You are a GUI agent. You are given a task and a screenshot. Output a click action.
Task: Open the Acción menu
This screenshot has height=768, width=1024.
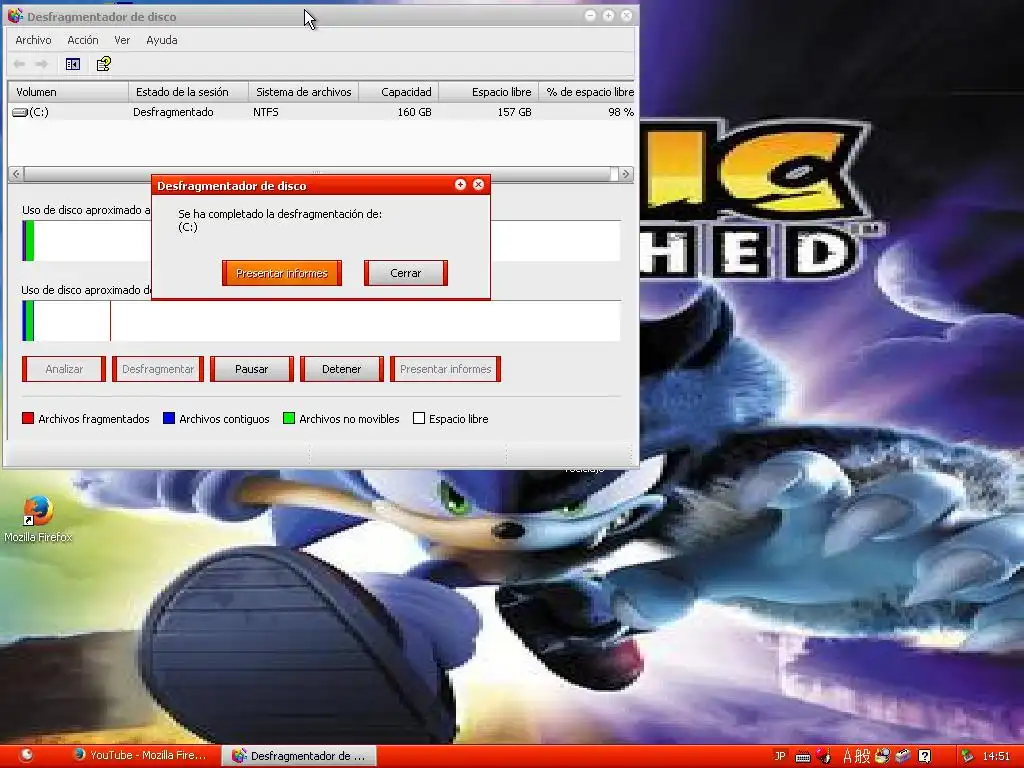tap(83, 40)
